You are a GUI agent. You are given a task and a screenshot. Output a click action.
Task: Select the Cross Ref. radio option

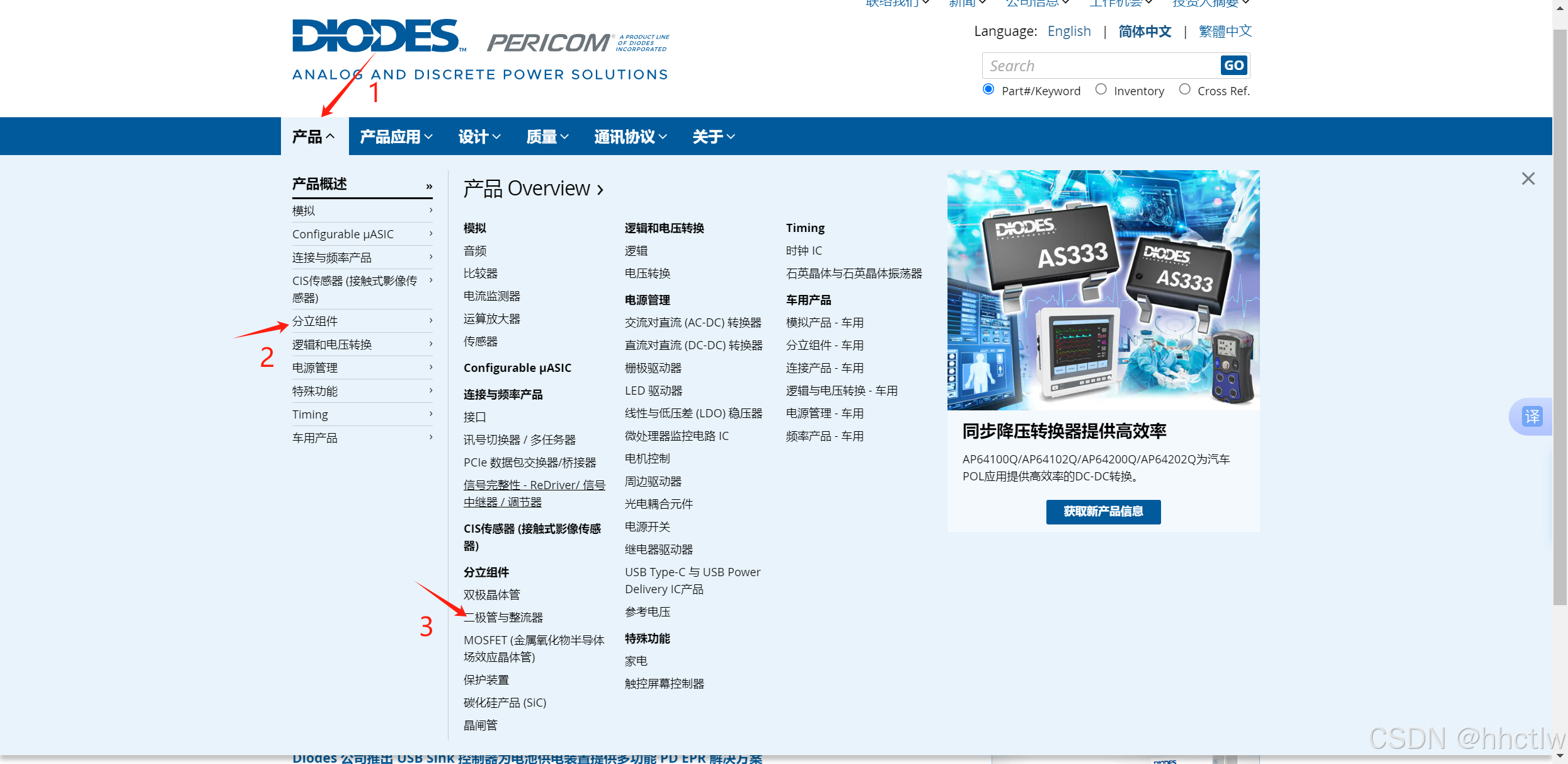[x=1184, y=90]
